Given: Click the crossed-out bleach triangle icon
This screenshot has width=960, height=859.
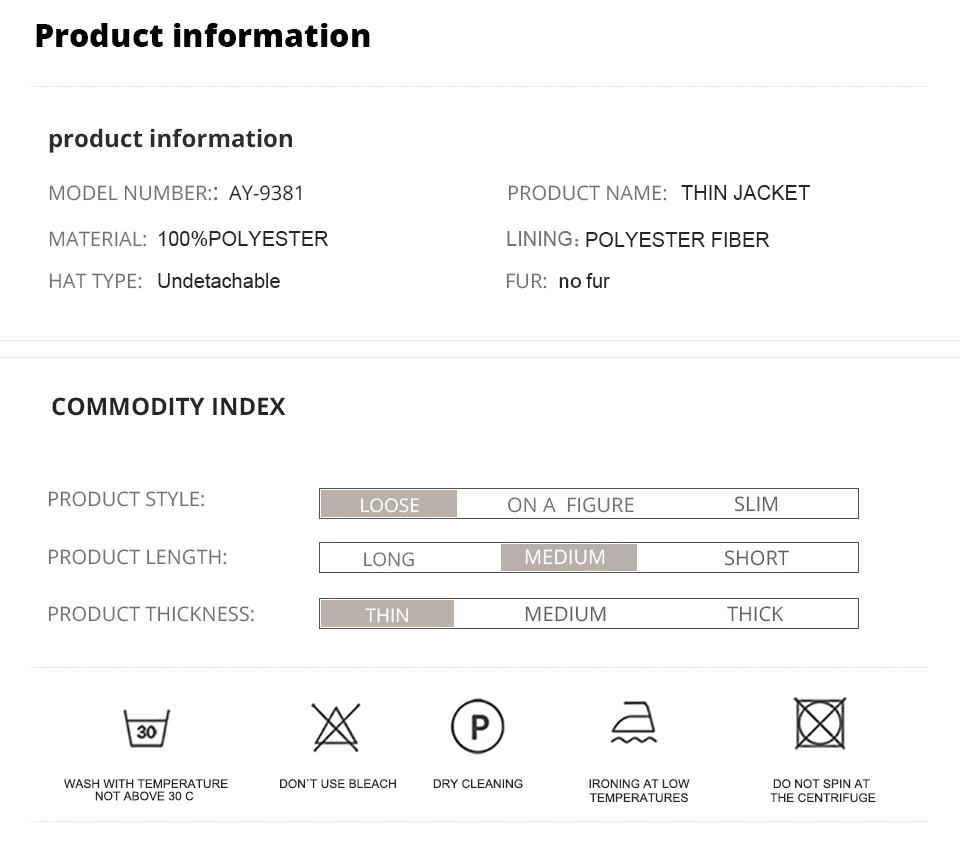Looking at the screenshot, I should click(336, 727).
